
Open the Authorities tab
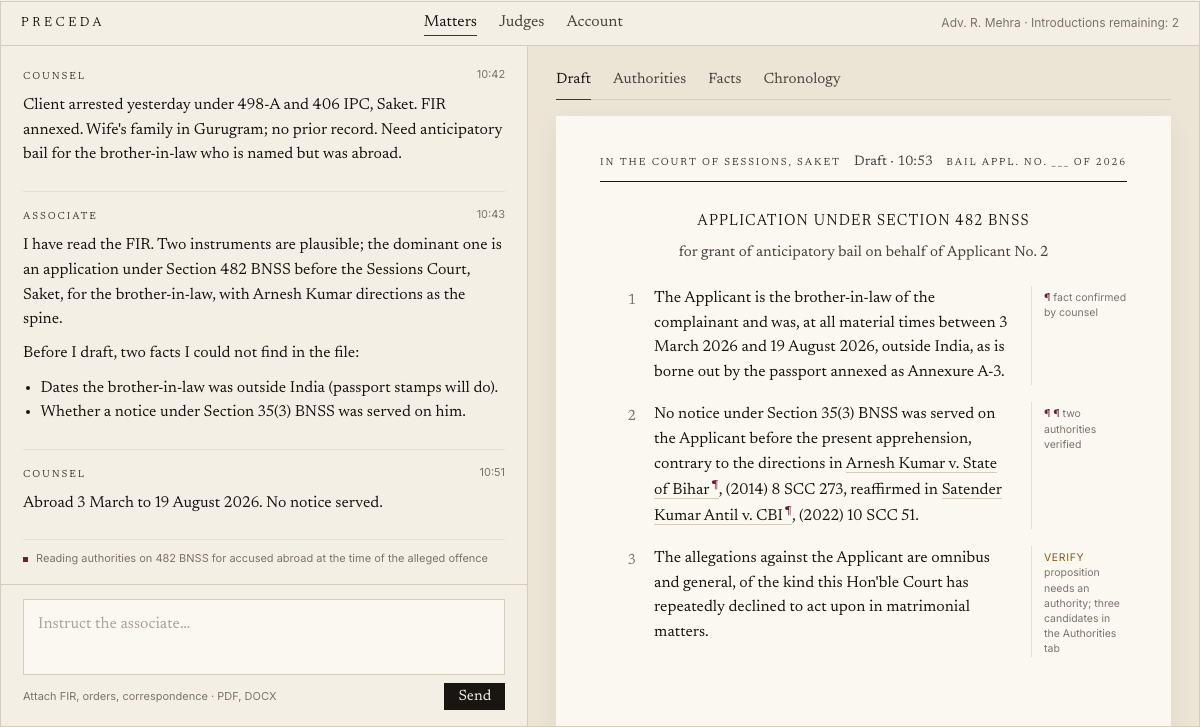coord(649,79)
